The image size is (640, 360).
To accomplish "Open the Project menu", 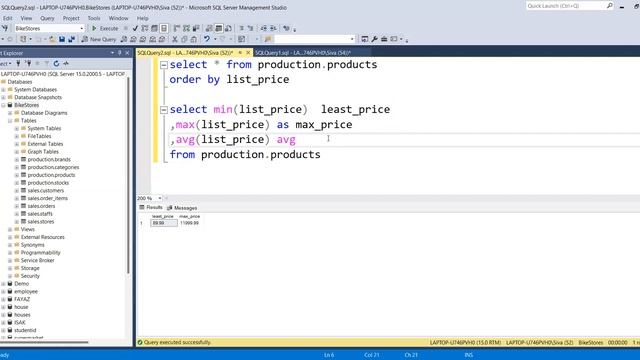I will tap(71, 18).
